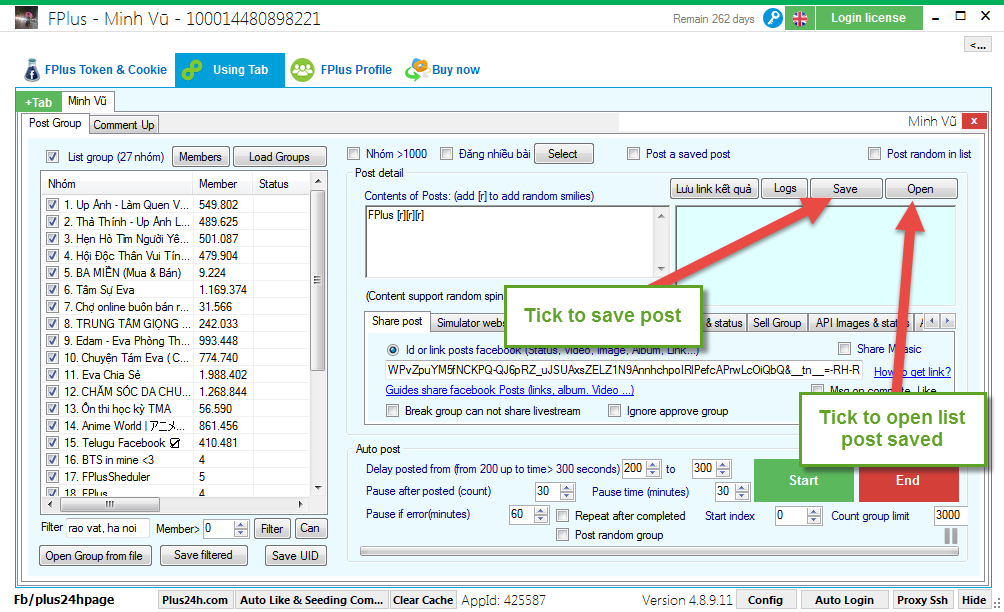Click the blue key icon near Remain days
This screenshot has height=612, width=1004.
click(x=773, y=18)
